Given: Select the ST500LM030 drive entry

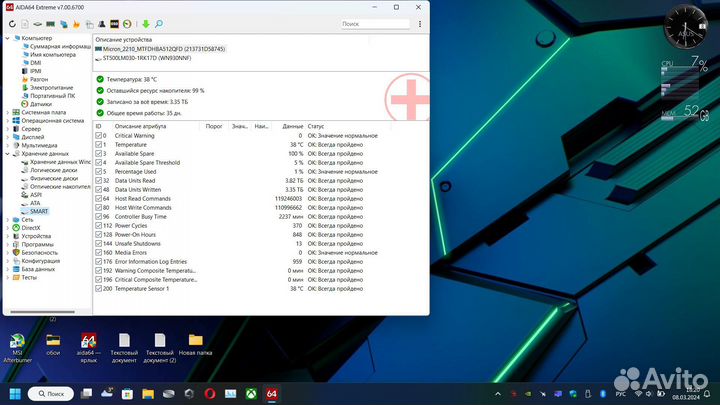Looking at the screenshot, I should (x=143, y=58).
